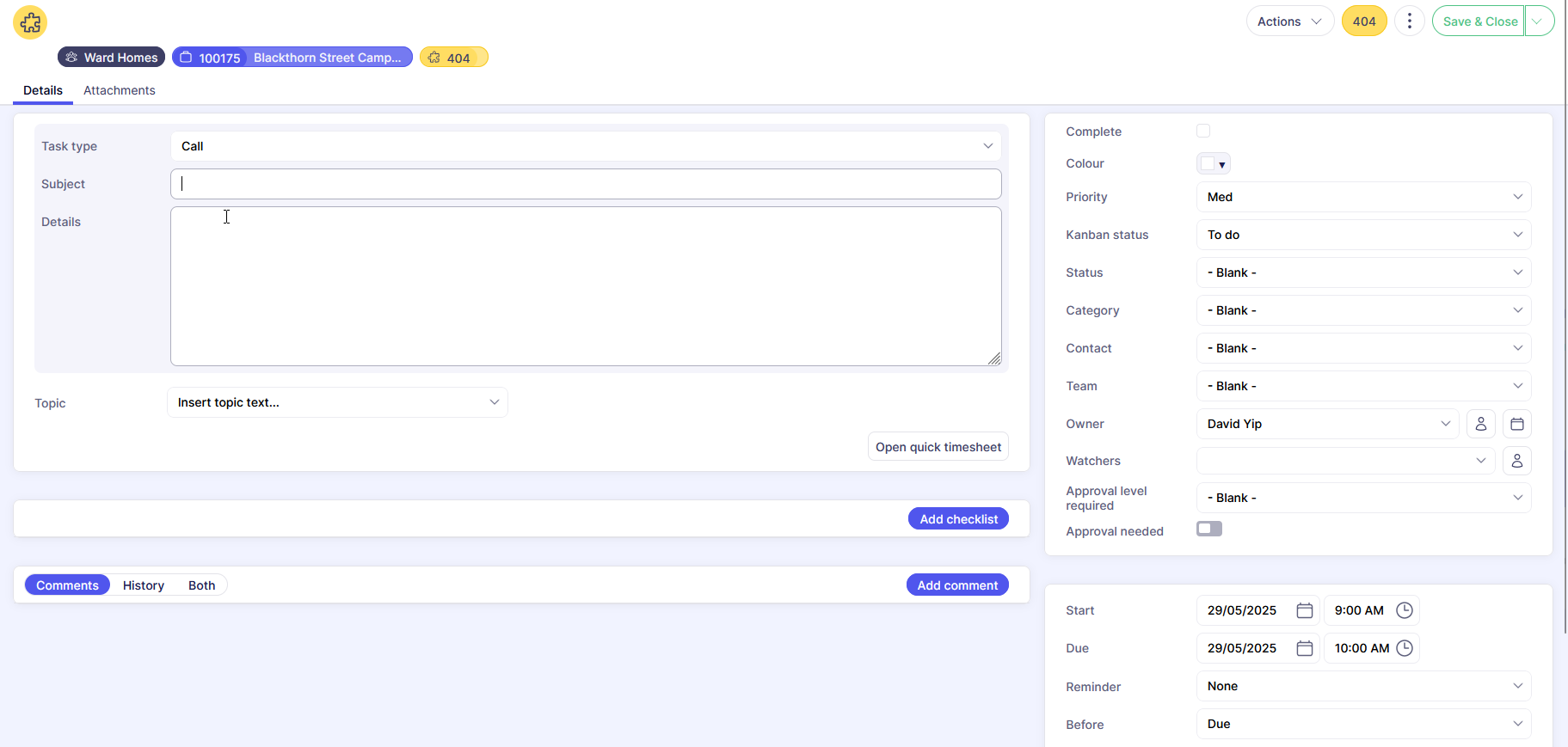Switch to the Attachments tab
1568x747 pixels.
point(120,90)
